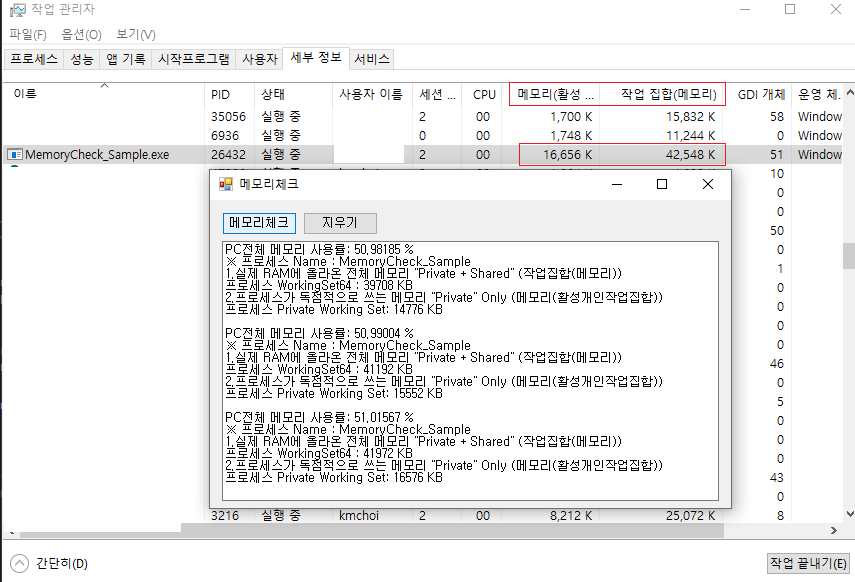
Task: Switch to the 서비스 tab
Action: click(371, 59)
